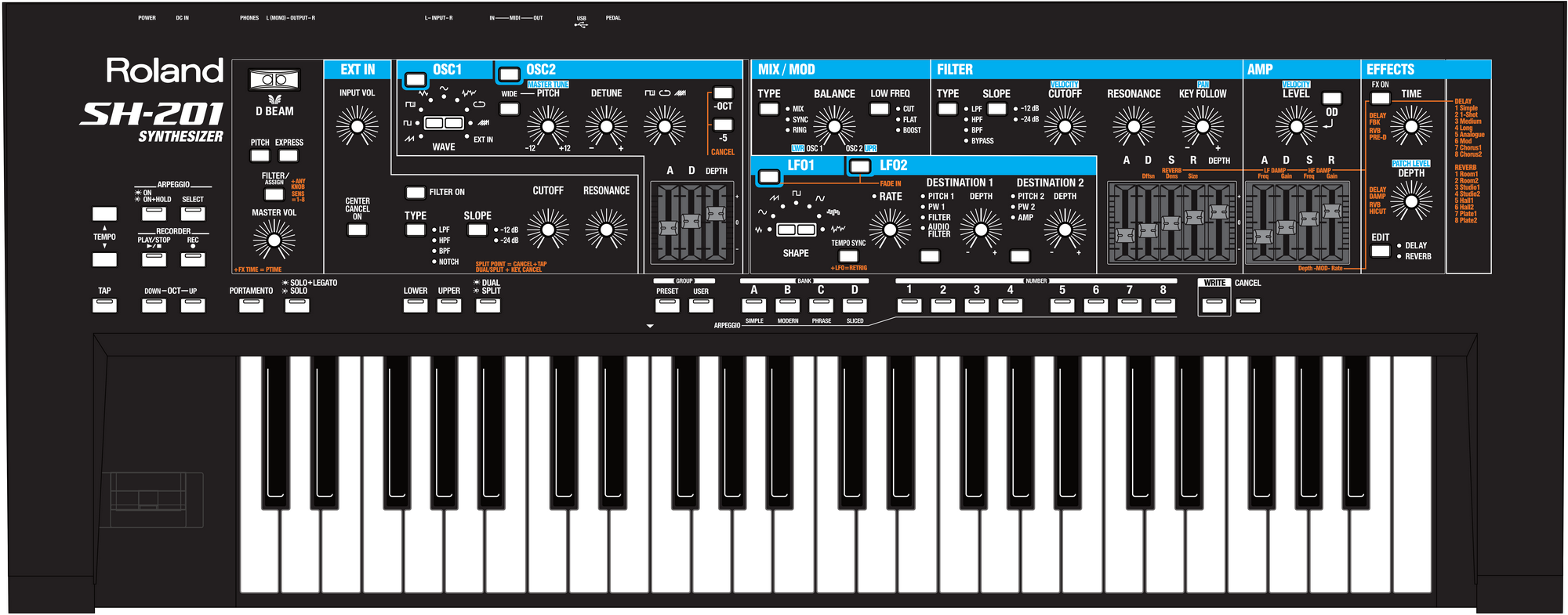This screenshot has width=1568, height=615.
Task: Click the TAP tempo button
Action: click(x=104, y=305)
